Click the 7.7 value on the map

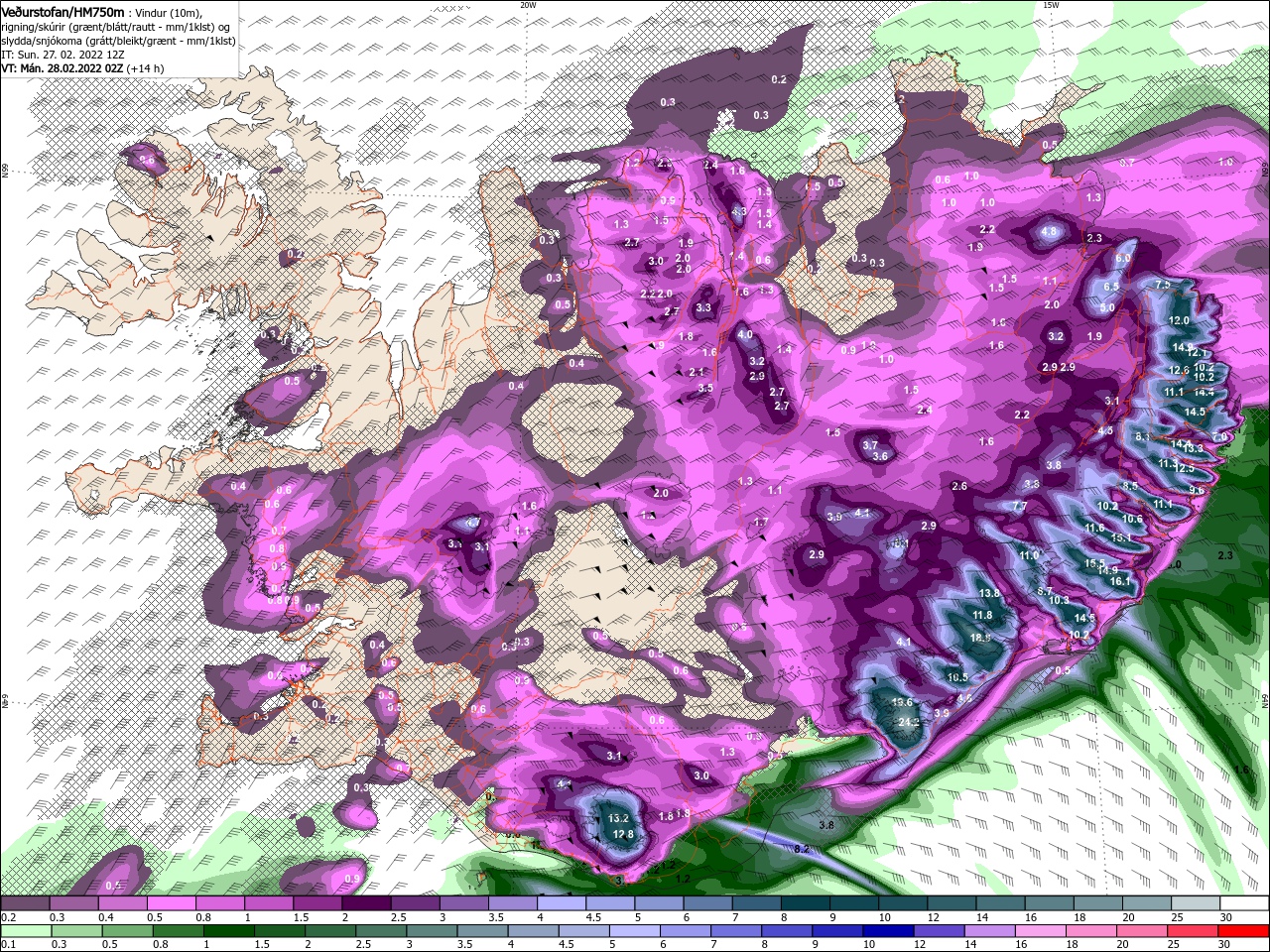1019,506
